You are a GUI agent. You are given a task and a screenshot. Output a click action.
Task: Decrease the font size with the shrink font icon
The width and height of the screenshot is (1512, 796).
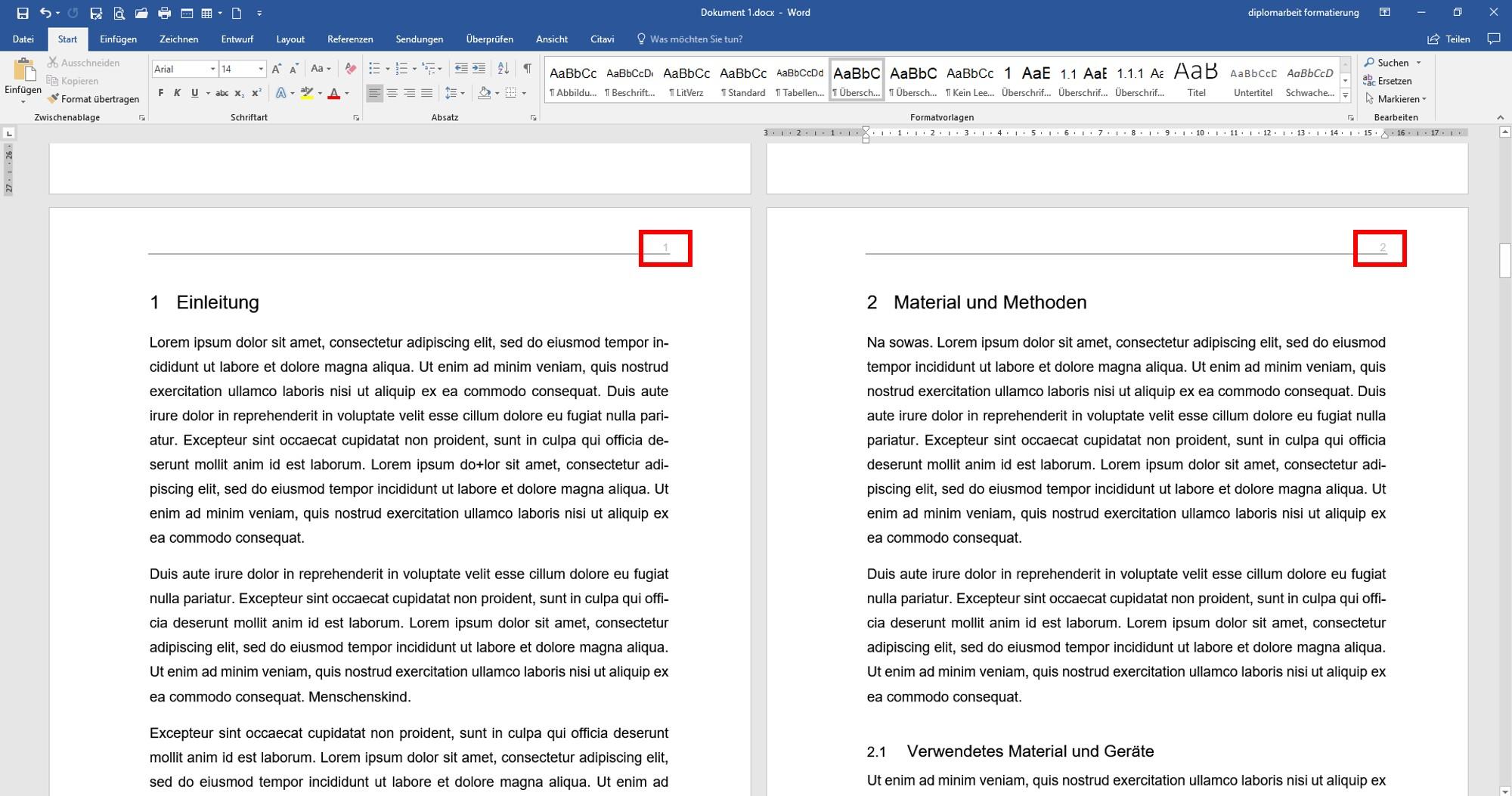point(295,69)
